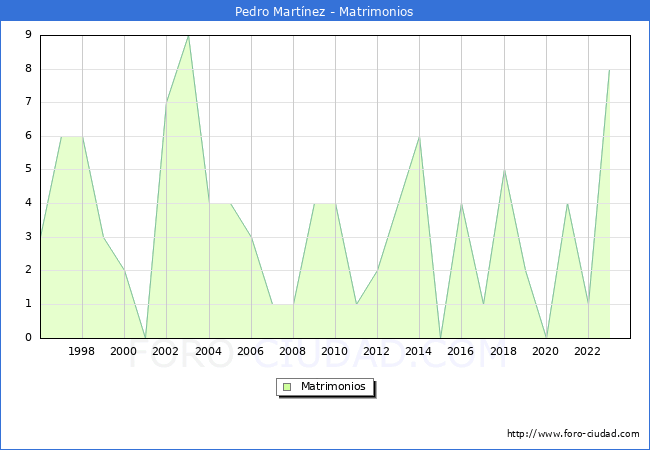The width and height of the screenshot is (650, 450).
Task: Click the x-axis label 2022
Action: click(587, 351)
